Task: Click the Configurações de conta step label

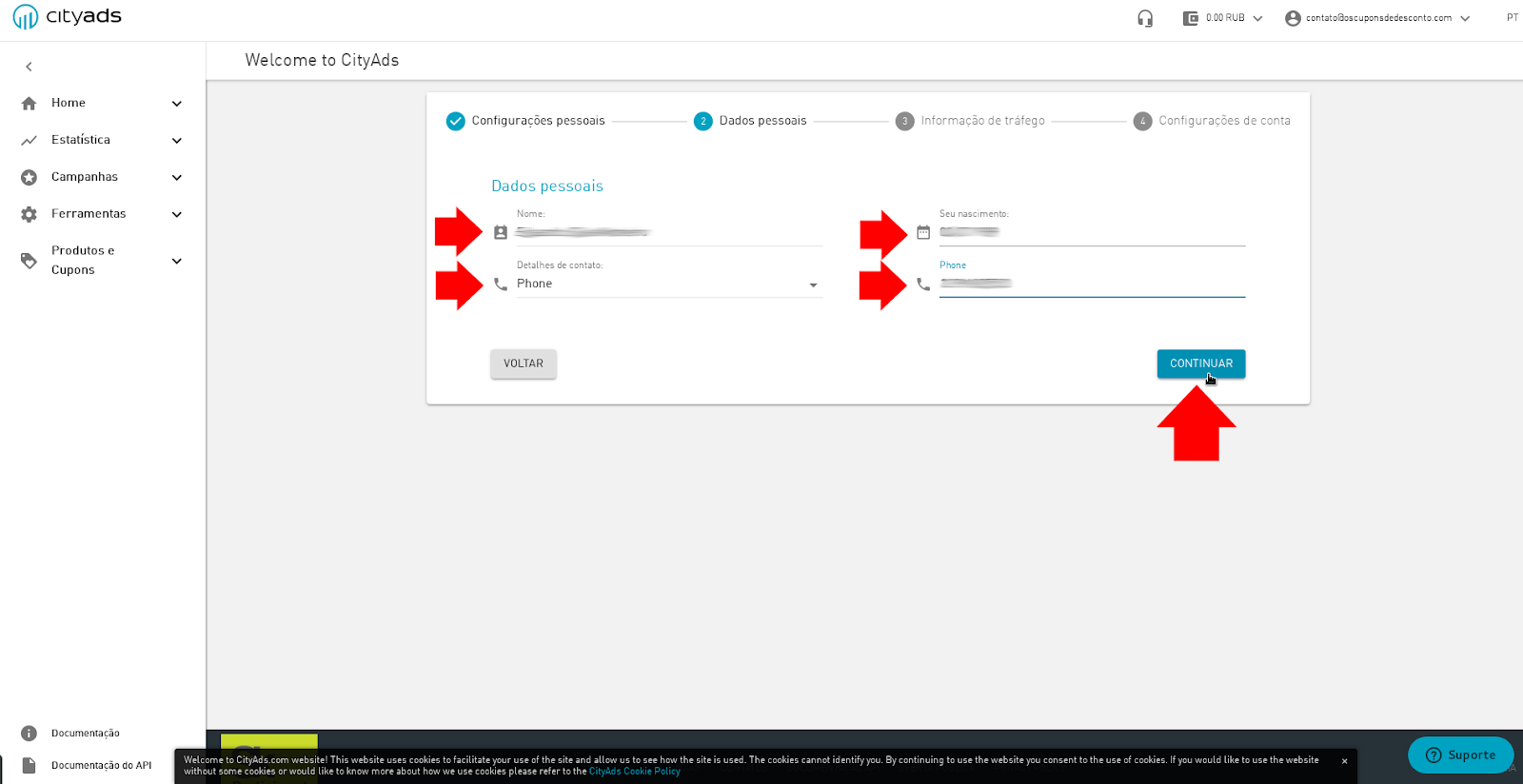Action: click(x=1224, y=121)
